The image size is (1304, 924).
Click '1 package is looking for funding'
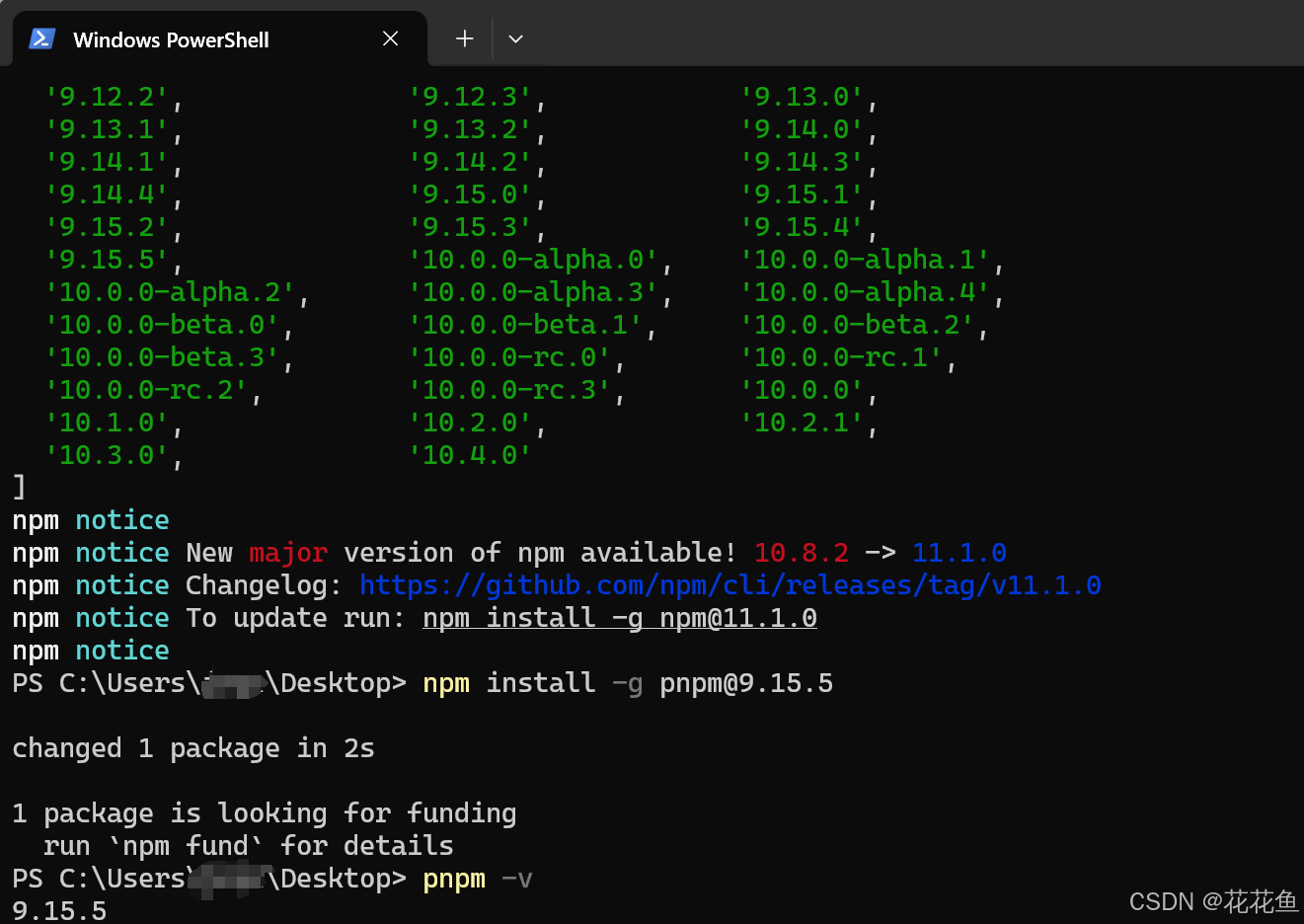coord(265,813)
